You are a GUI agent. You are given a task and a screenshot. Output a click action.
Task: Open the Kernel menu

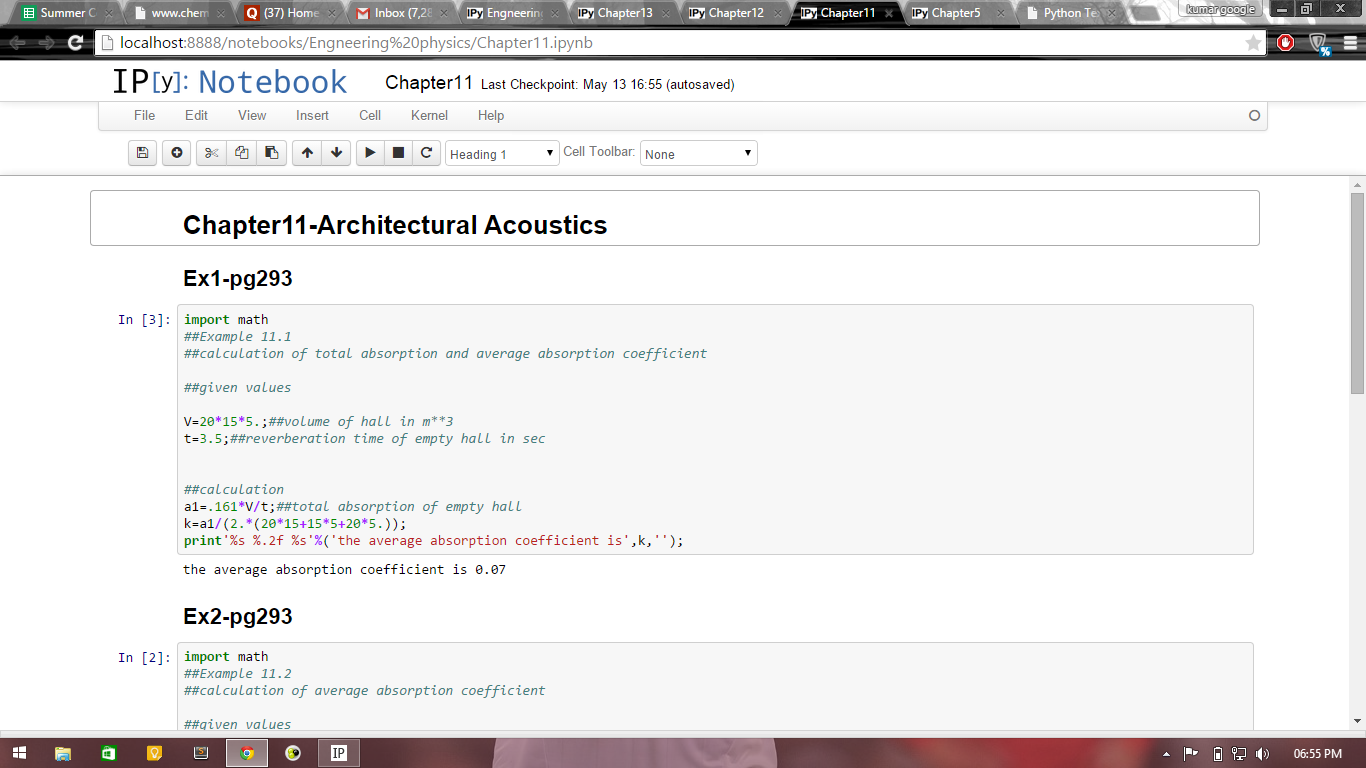429,115
